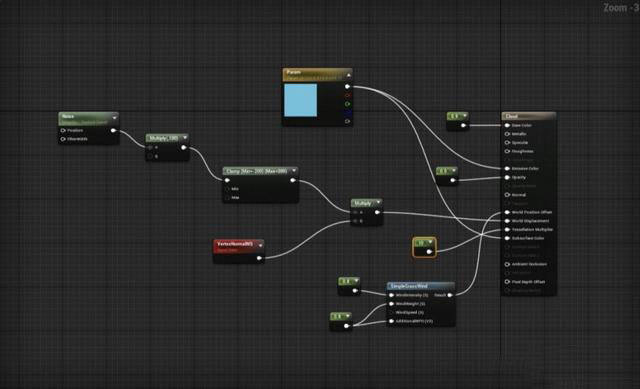Click SimpleGrassWind's WindWeight input pin
Image resolution: width=640 pixels, height=389 pixels.
click(x=391, y=304)
